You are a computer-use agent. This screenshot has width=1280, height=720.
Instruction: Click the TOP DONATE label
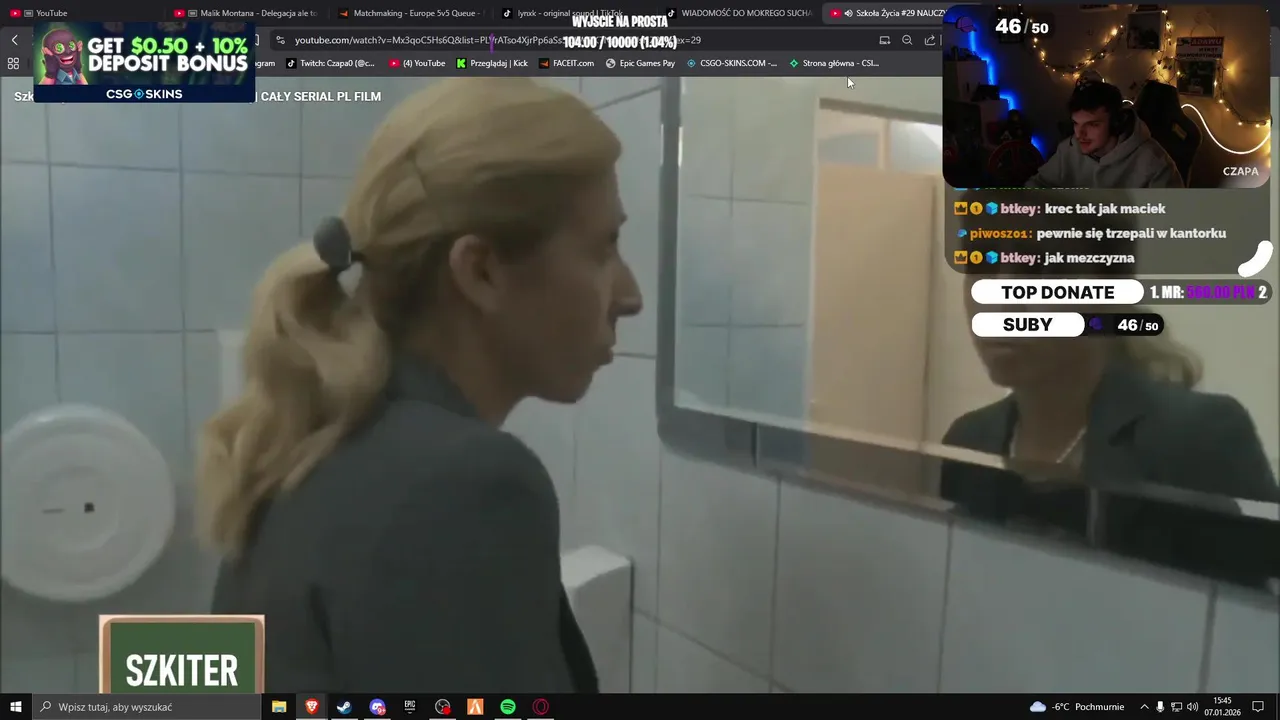[1057, 292]
